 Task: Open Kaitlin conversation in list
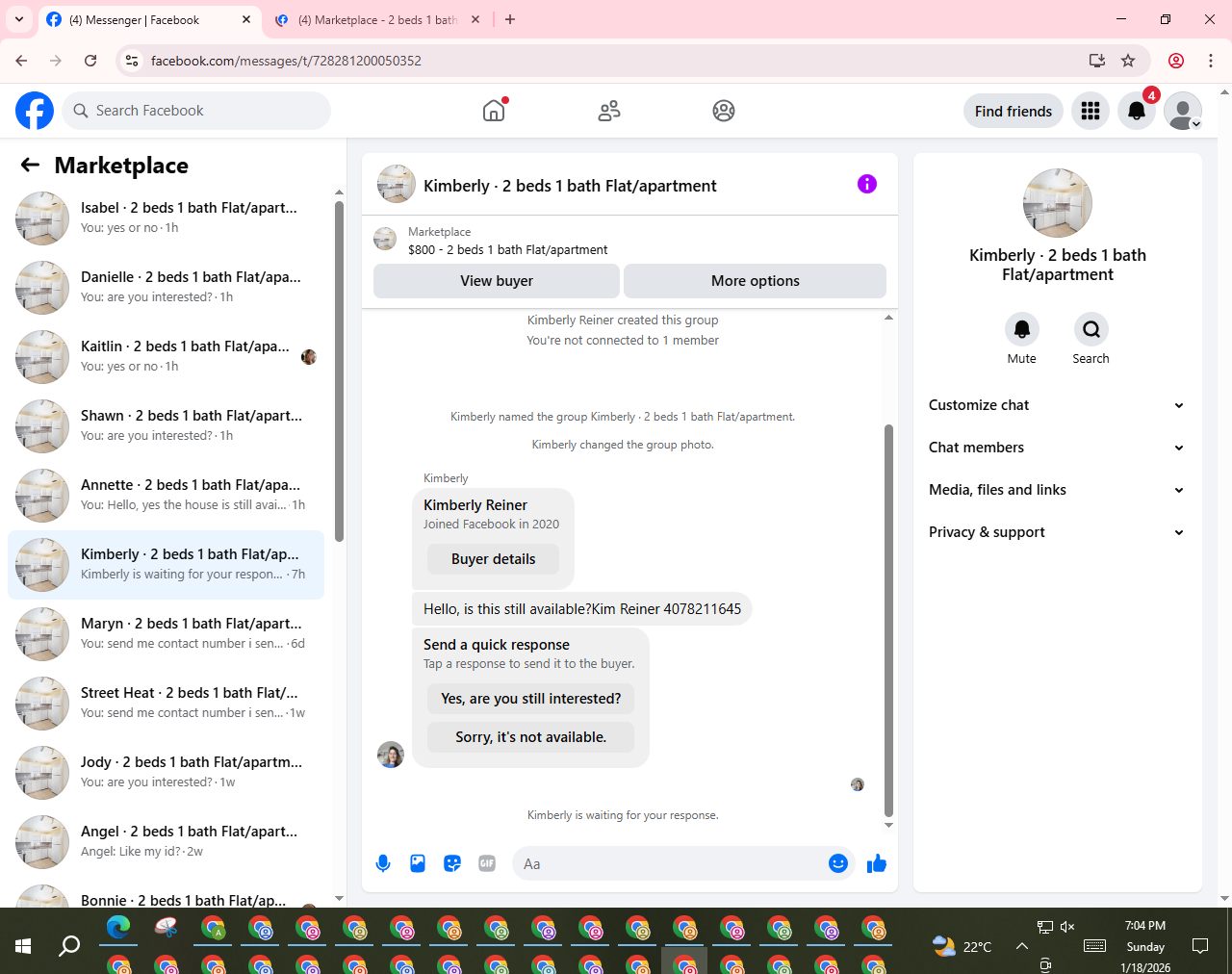coord(166,356)
